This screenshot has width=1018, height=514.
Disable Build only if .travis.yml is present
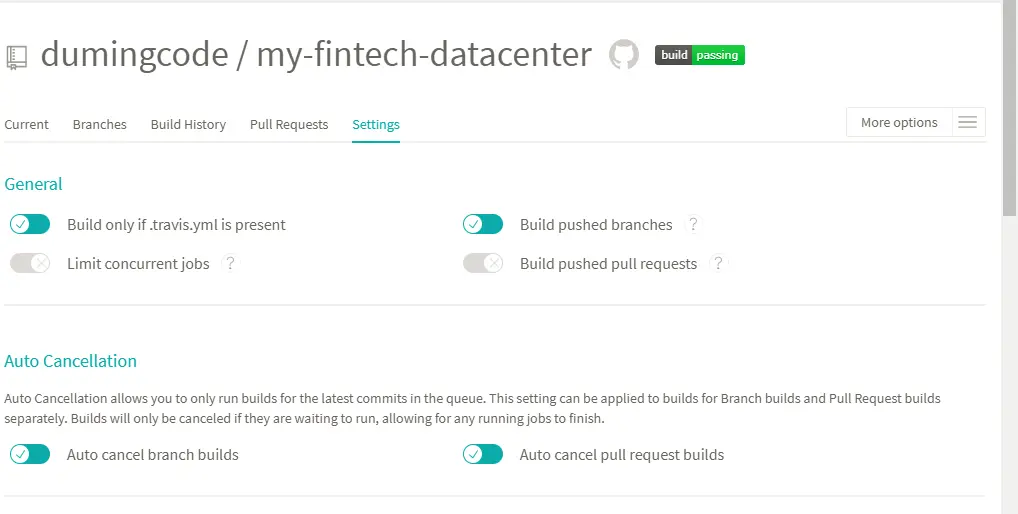30,225
